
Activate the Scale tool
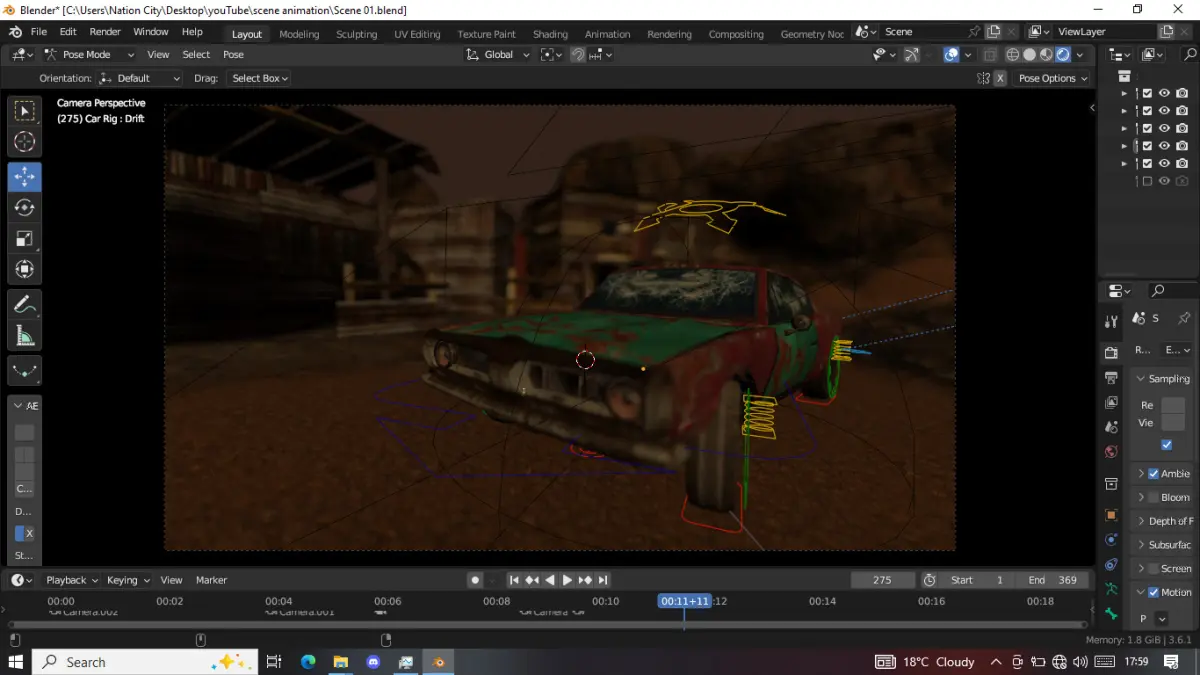[x=25, y=238]
